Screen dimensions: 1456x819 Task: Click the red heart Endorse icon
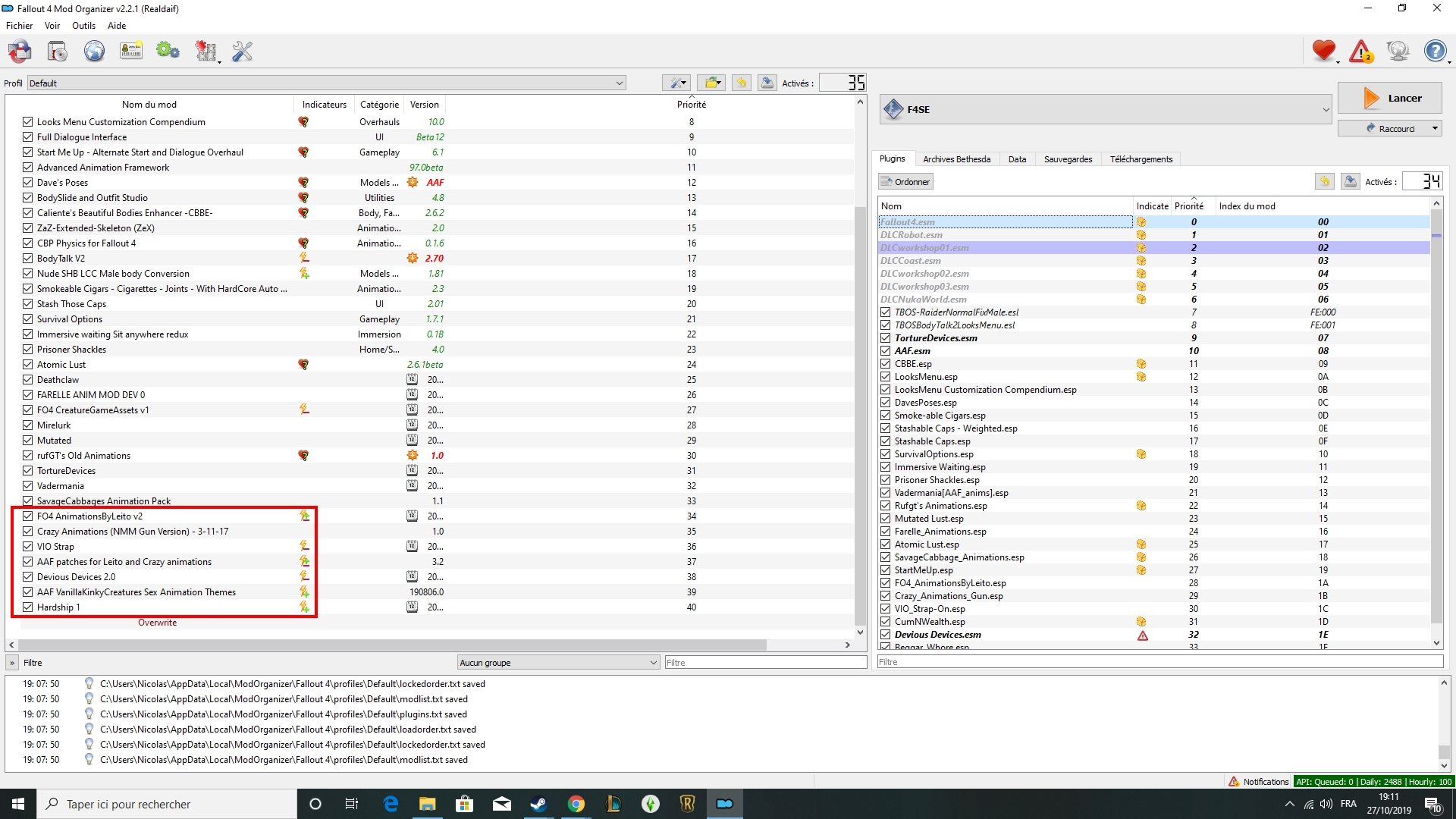coord(1324,52)
